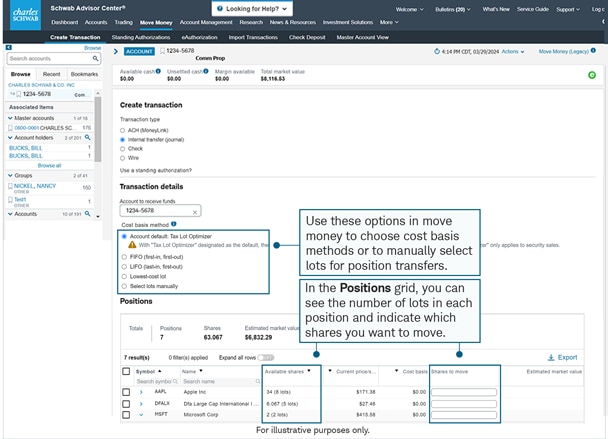608x439 pixels.
Task: Switch to Check Deposit tab
Action: [x=307, y=37]
